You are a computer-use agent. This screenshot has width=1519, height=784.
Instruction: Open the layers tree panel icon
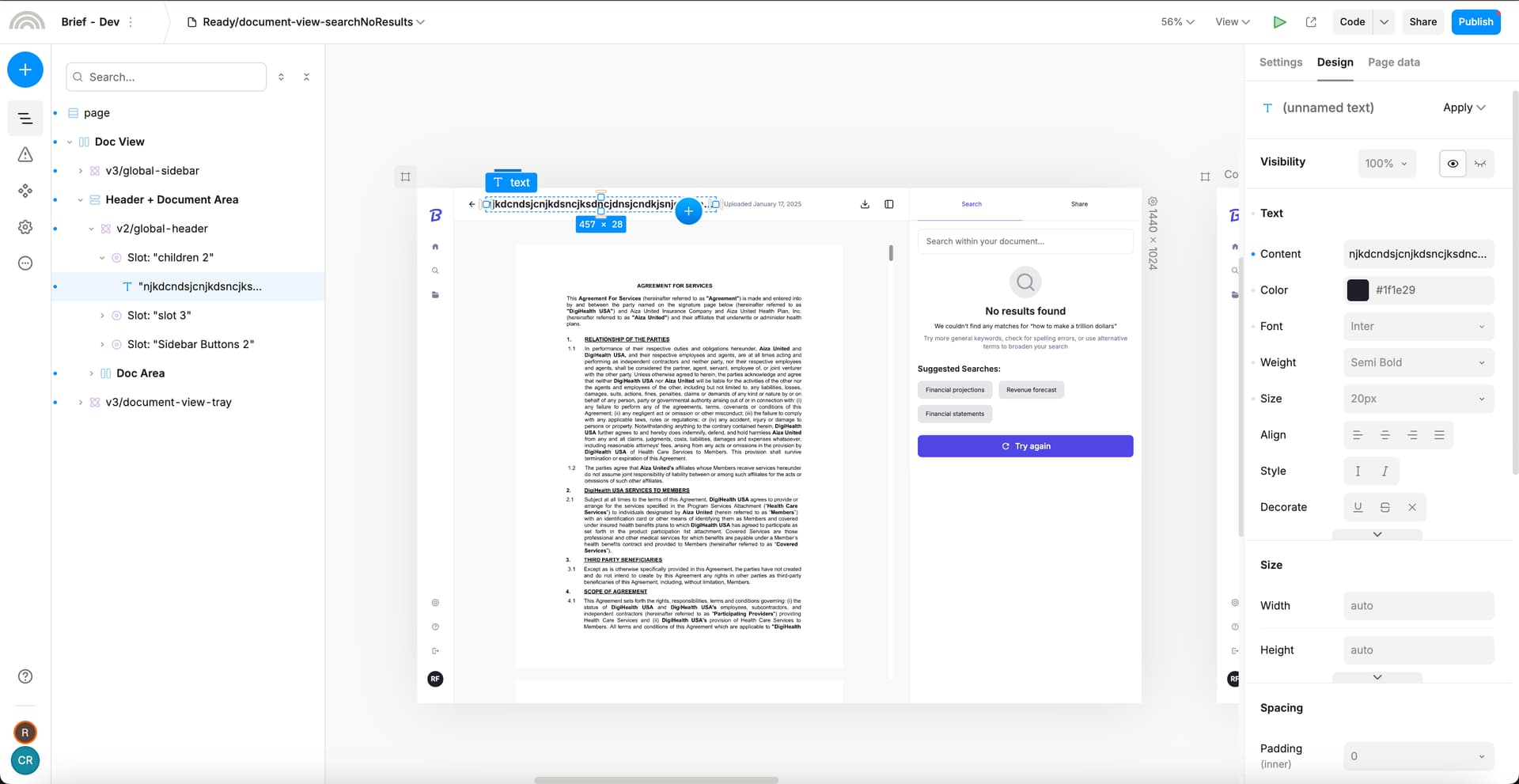pos(25,119)
